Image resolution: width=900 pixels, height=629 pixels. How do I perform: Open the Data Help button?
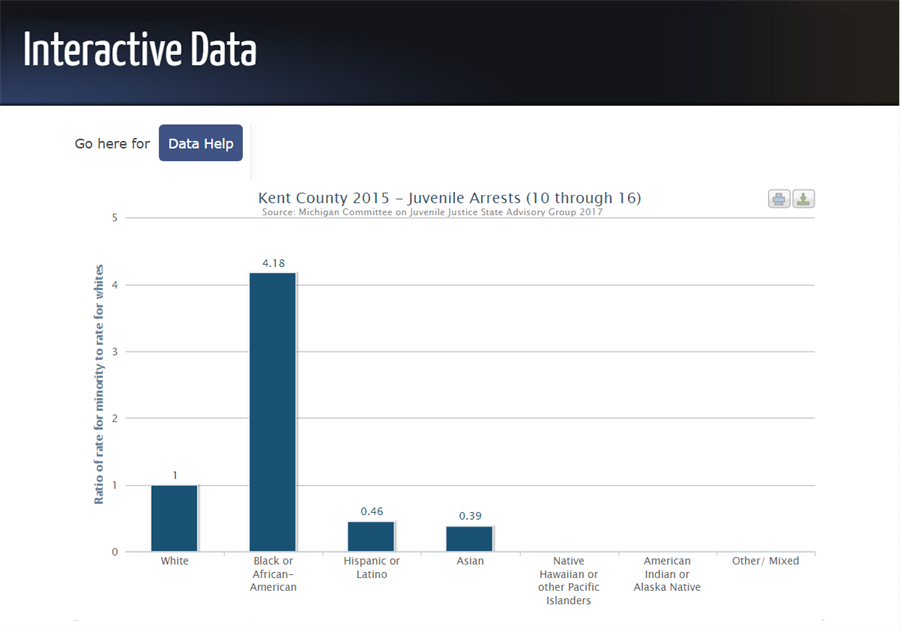(x=200, y=143)
